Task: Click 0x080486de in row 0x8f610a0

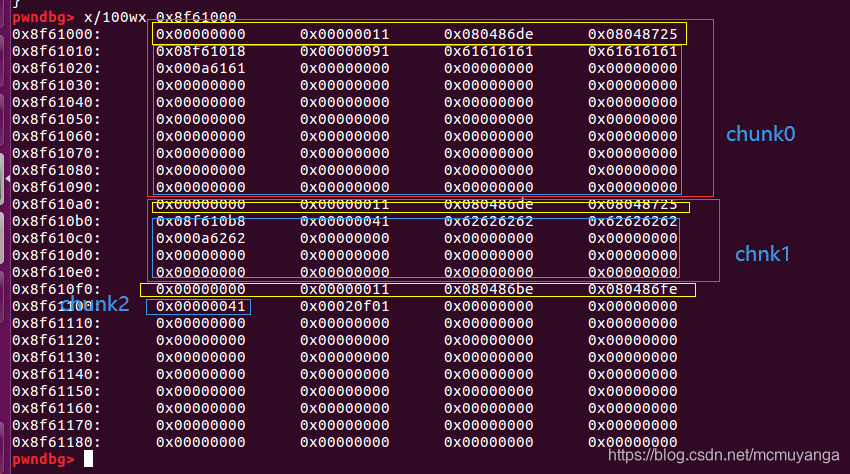Action: (488, 204)
